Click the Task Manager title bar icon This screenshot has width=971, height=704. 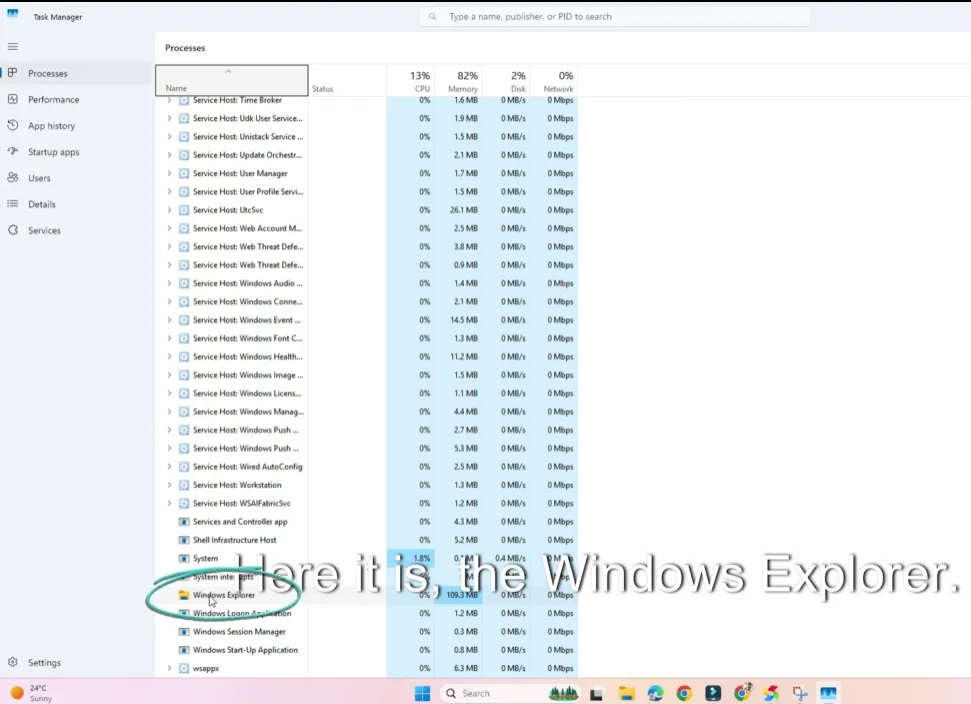click(x=13, y=15)
